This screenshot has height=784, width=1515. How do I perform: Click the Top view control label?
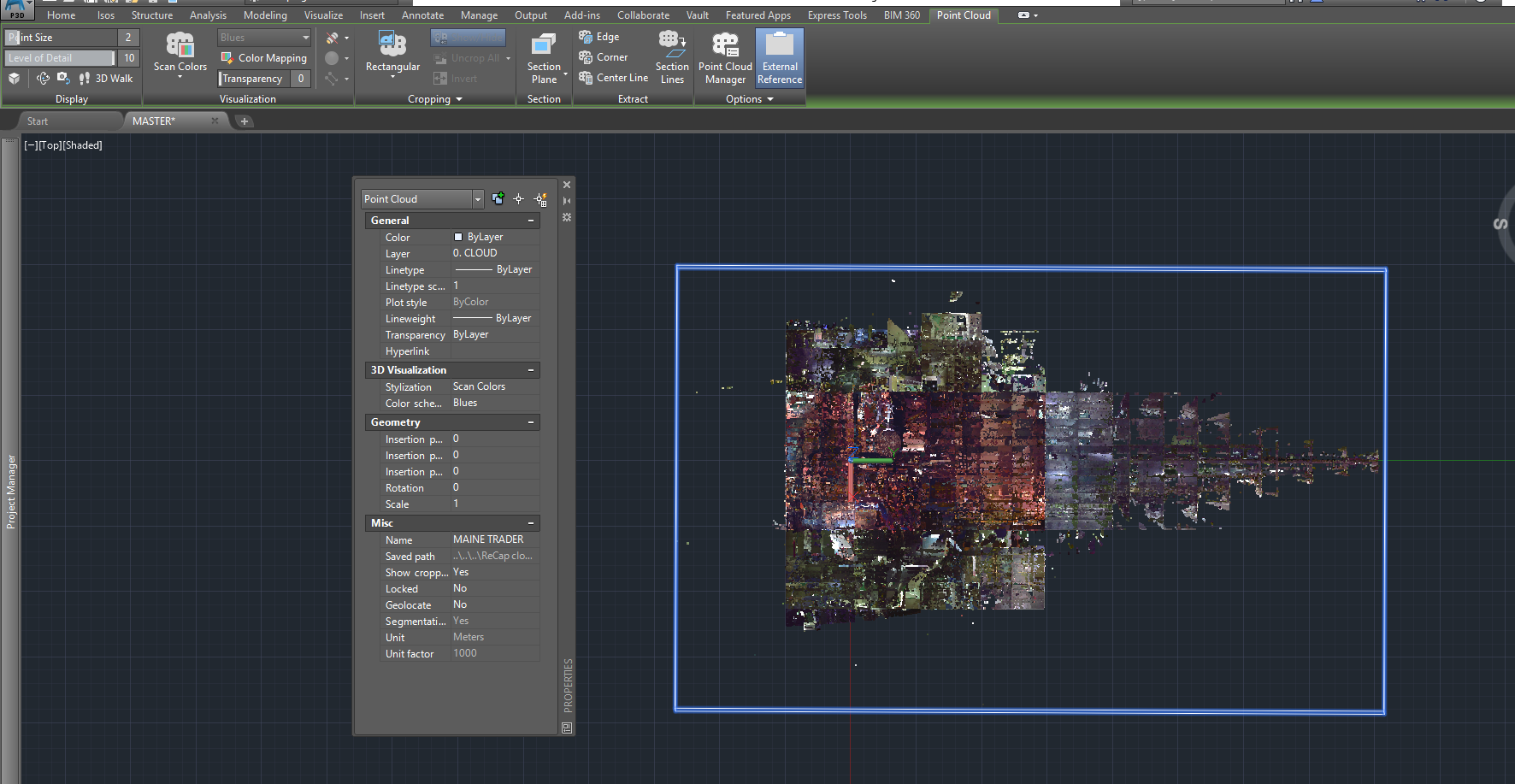pyautogui.click(x=50, y=145)
